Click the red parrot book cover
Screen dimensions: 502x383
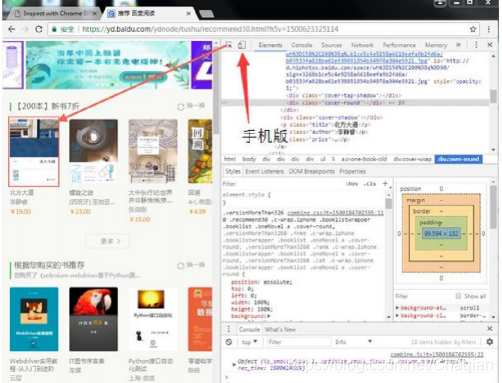point(93,319)
